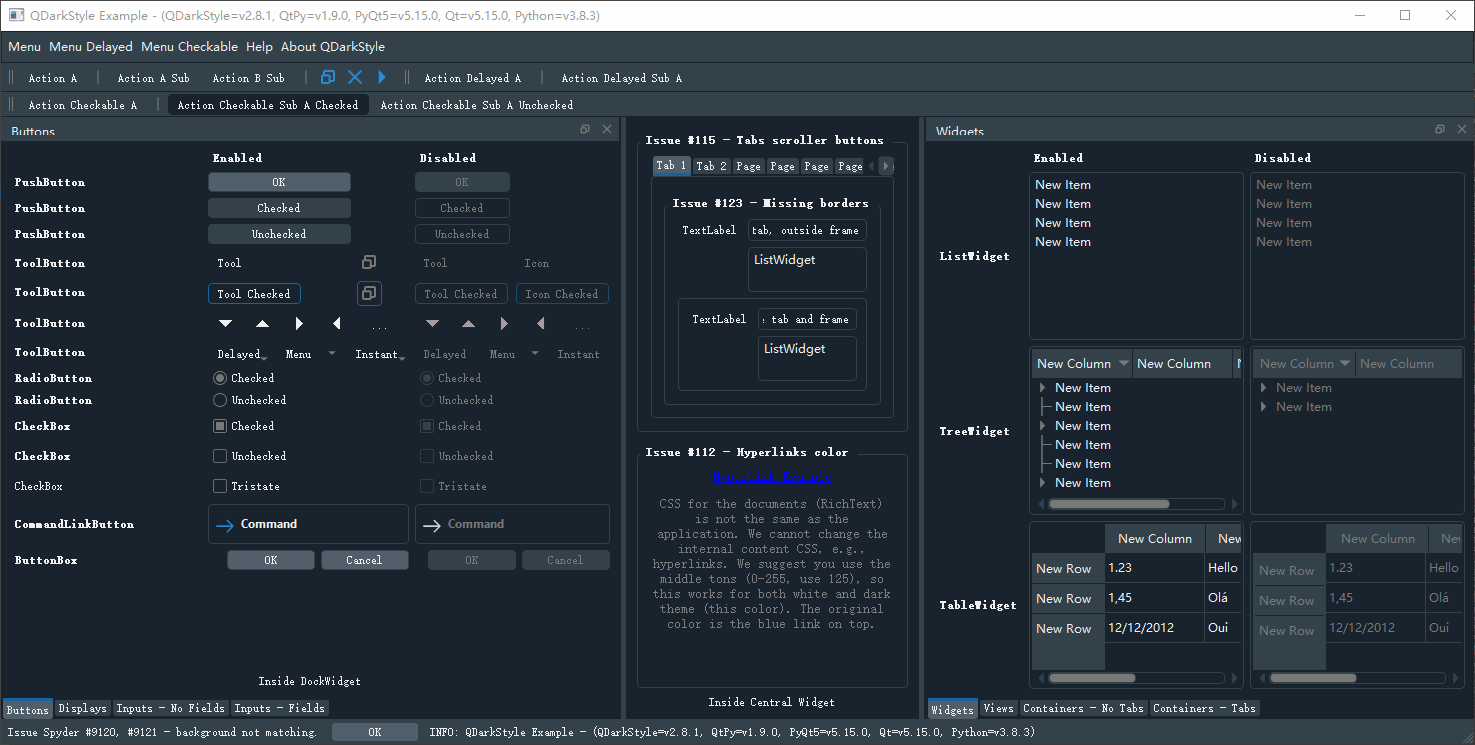Close the Widgets dock panel
Image resolution: width=1475 pixels, height=745 pixels.
1462,130
